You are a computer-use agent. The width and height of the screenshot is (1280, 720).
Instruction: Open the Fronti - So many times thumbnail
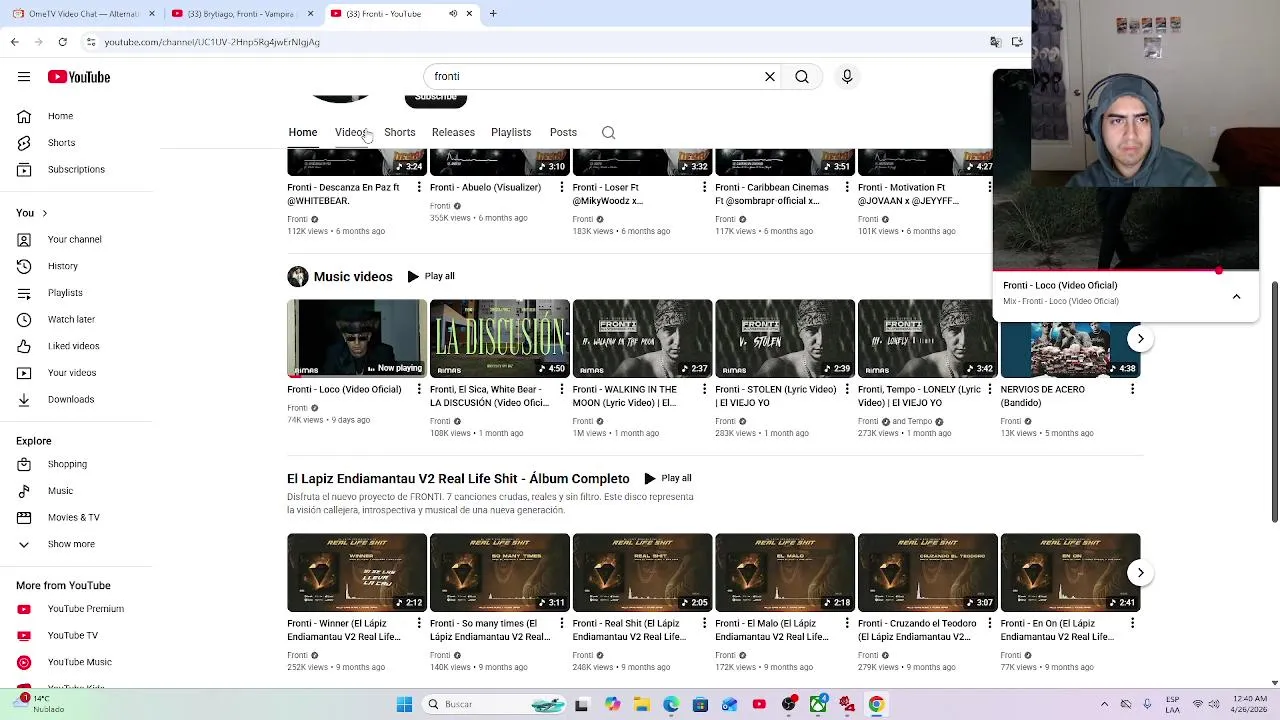click(x=499, y=572)
